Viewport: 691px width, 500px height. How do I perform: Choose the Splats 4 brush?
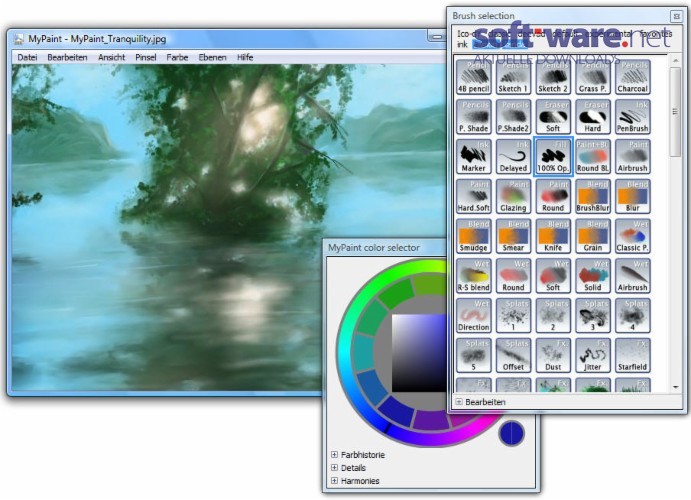pyautogui.click(x=632, y=315)
